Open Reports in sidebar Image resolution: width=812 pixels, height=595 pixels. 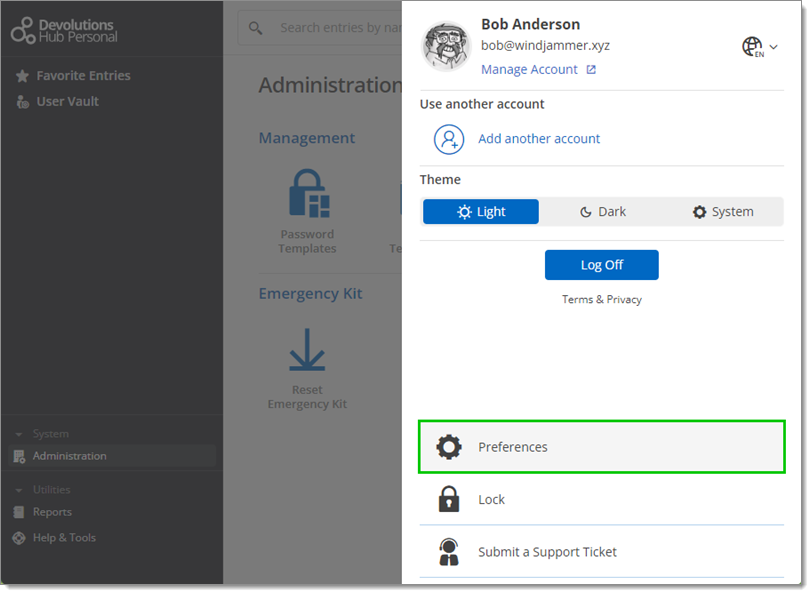coord(52,512)
